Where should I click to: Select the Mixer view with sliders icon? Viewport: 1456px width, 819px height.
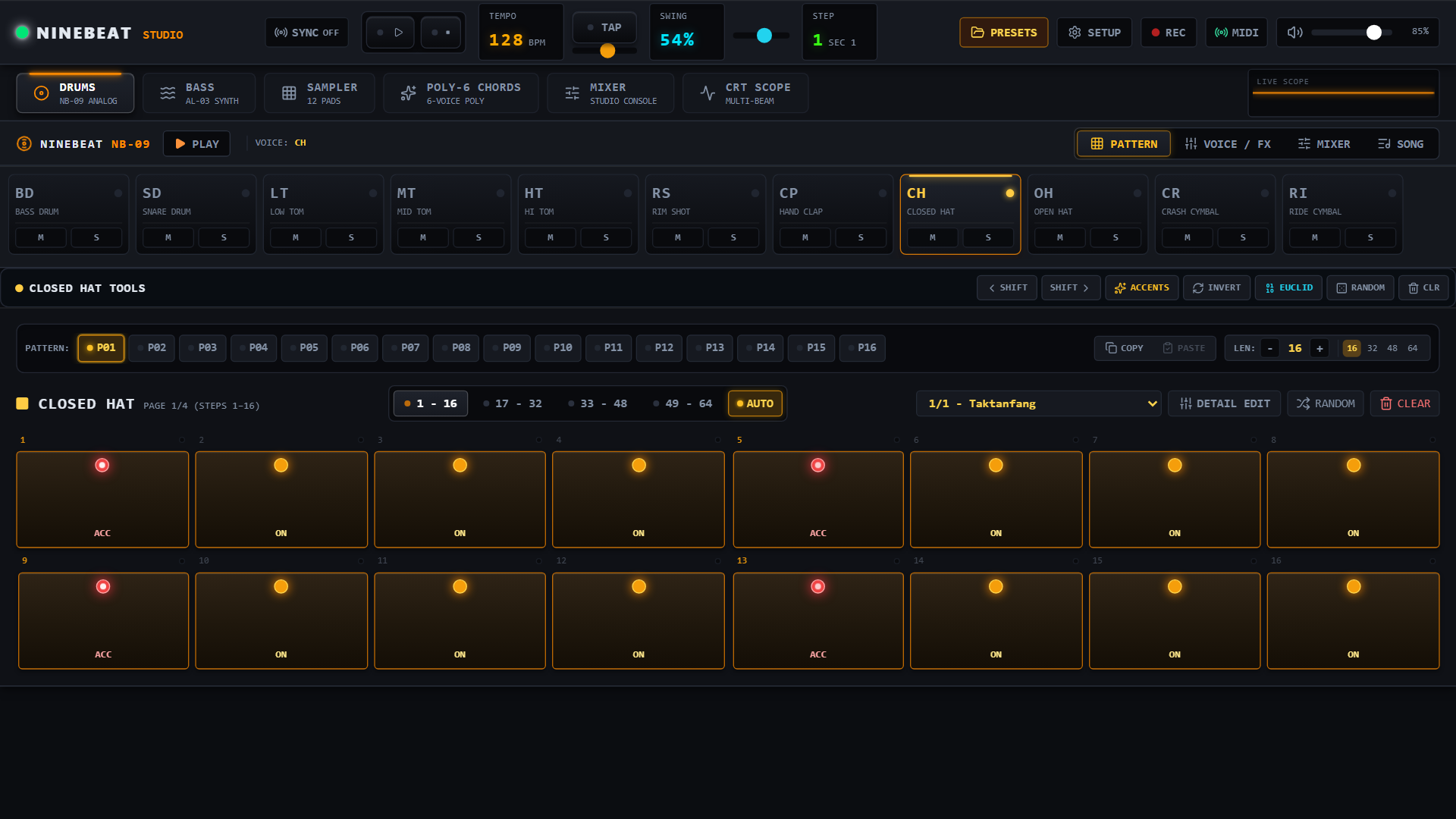click(1324, 144)
